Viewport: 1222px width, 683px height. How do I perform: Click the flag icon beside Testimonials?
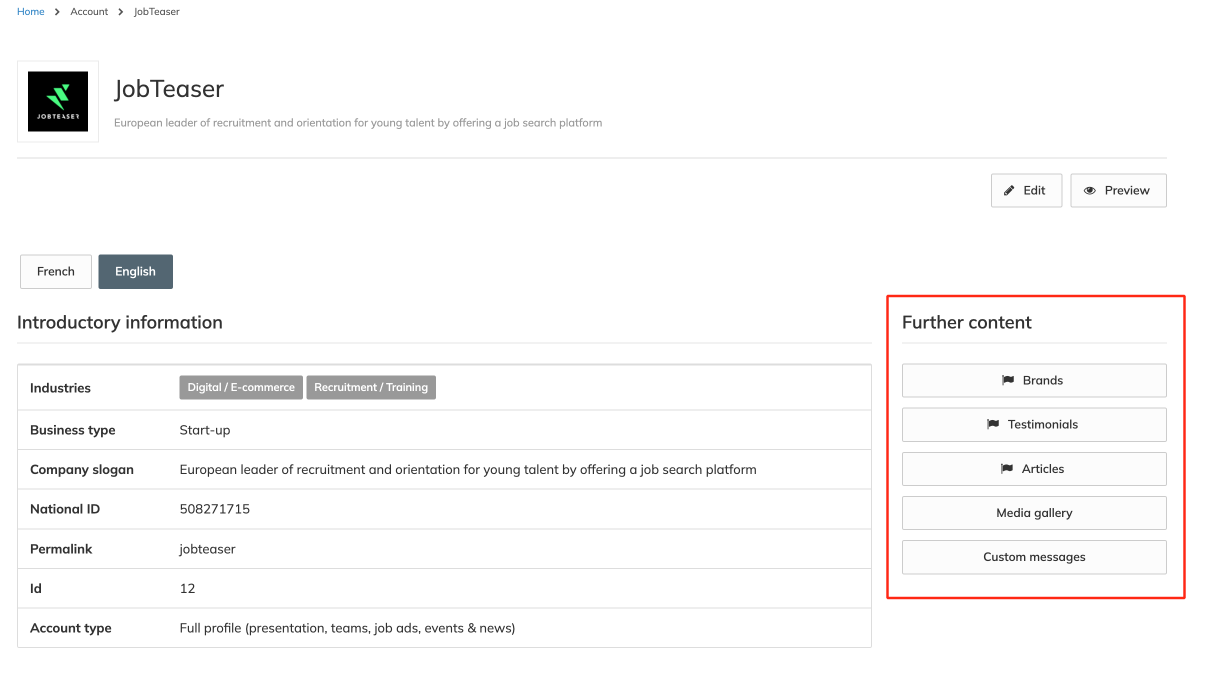993,424
